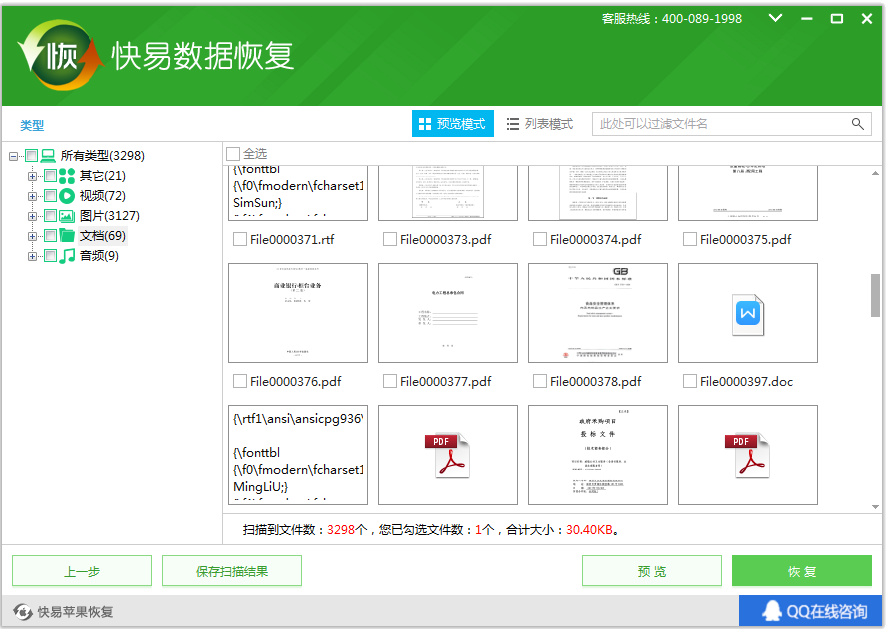
Task: Click the four-dot icon for 其它
Action: tap(67, 176)
